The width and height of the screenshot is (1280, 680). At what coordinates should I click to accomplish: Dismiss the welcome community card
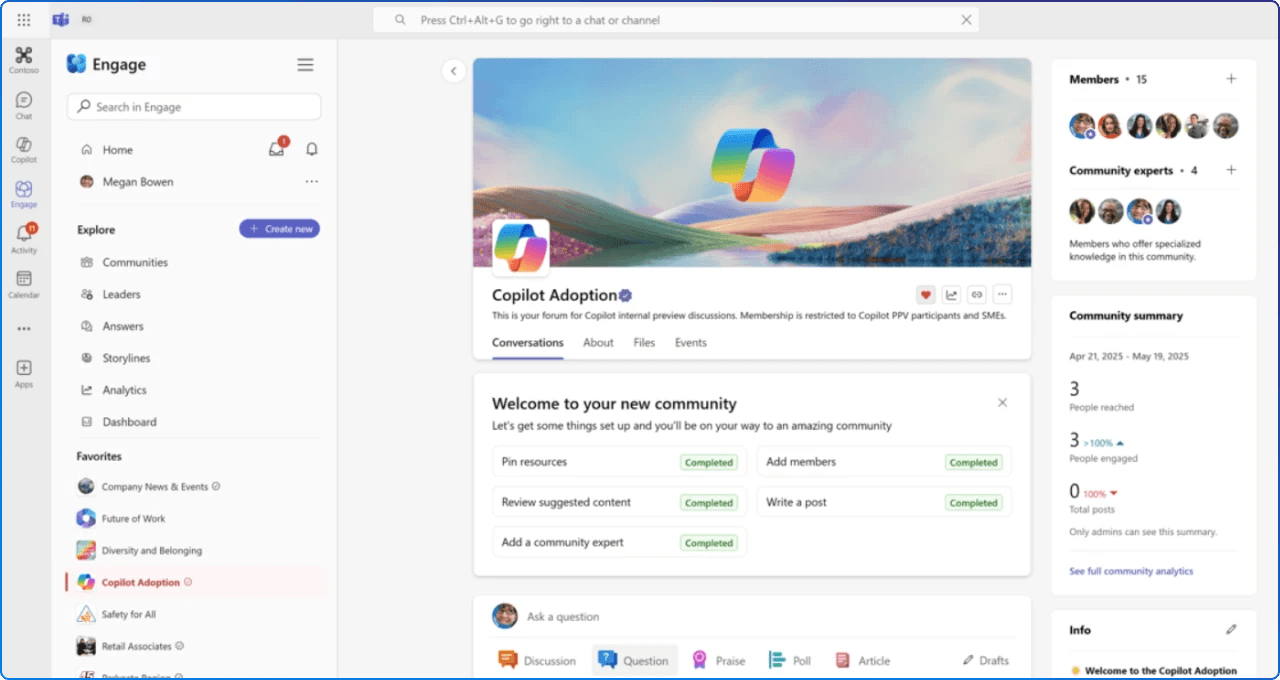(1003, 403)
